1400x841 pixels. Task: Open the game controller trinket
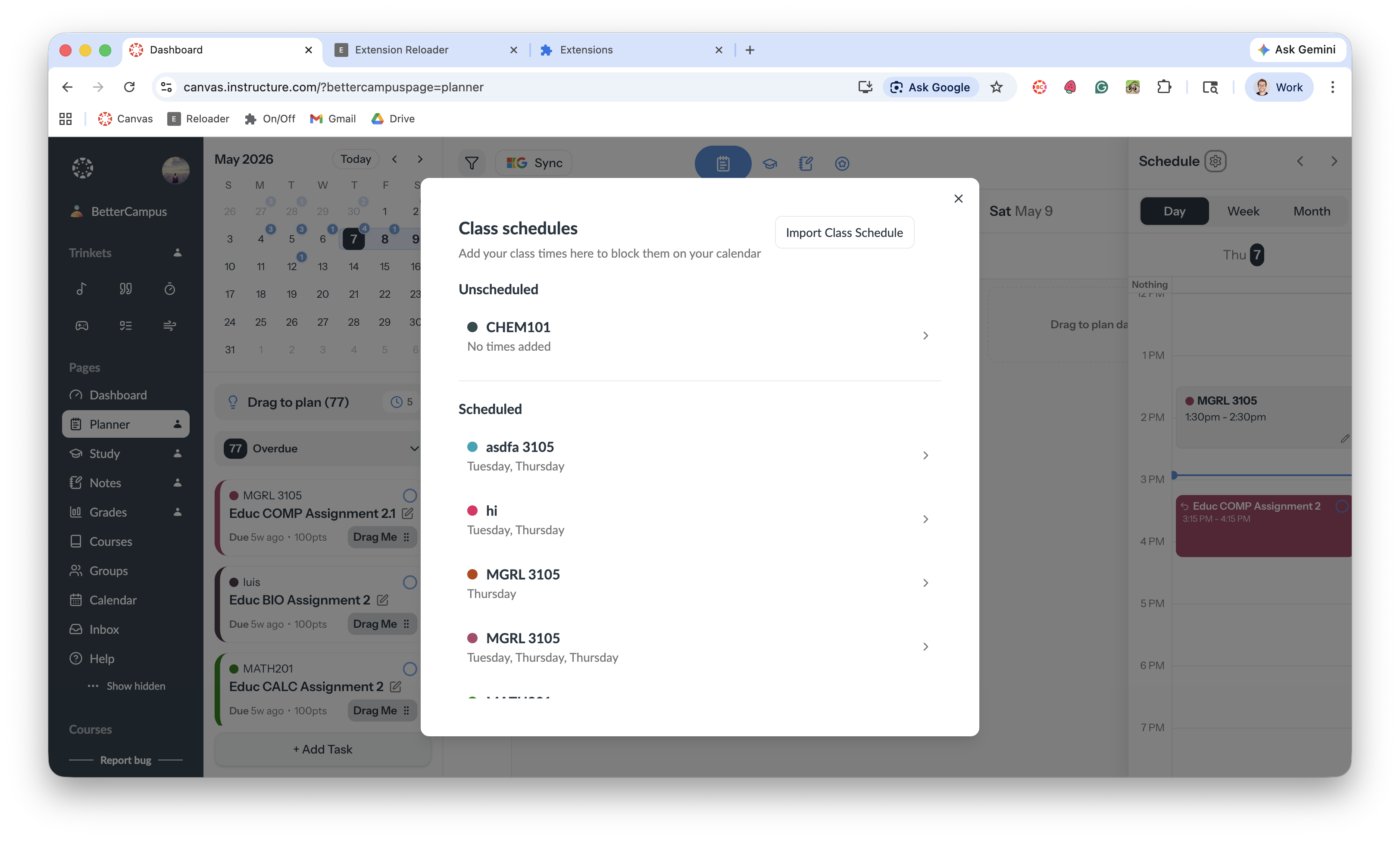tap(81, 325)
